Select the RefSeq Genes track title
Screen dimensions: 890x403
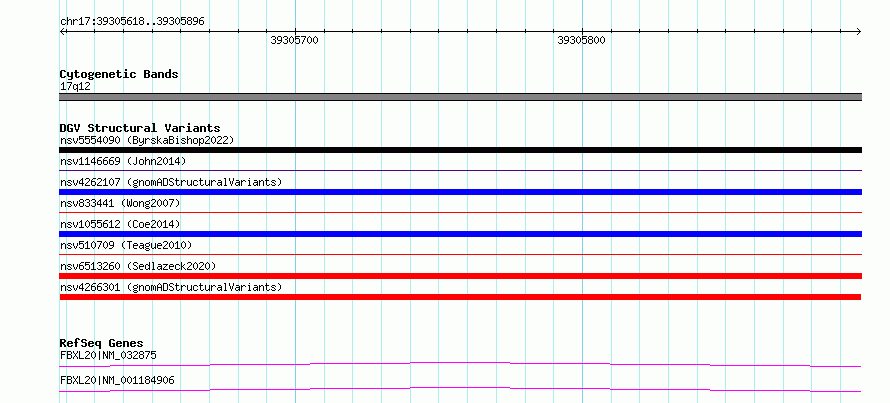pos(101,343)
